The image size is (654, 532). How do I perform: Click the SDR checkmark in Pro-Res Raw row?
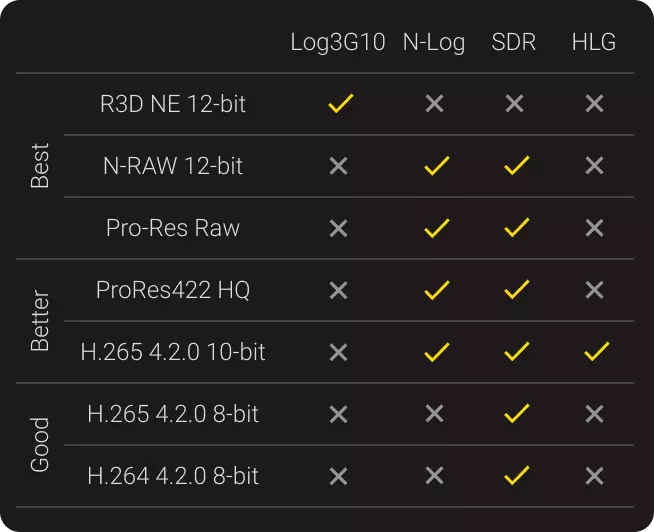pos(516,228)
